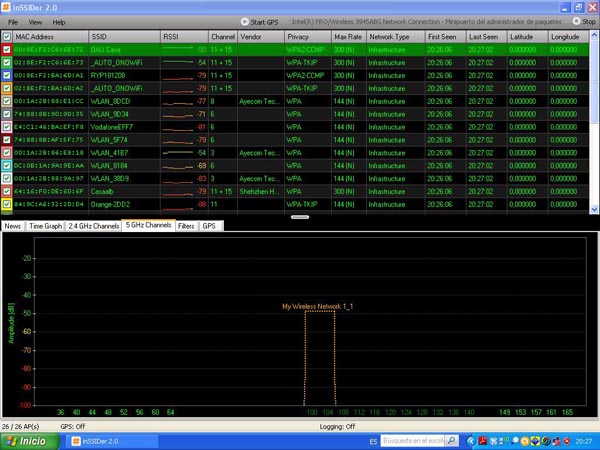Screen dimensions: 600x450
Task: Click the inSSIDer 2.0 taskbar button
Action: [112, 441]
